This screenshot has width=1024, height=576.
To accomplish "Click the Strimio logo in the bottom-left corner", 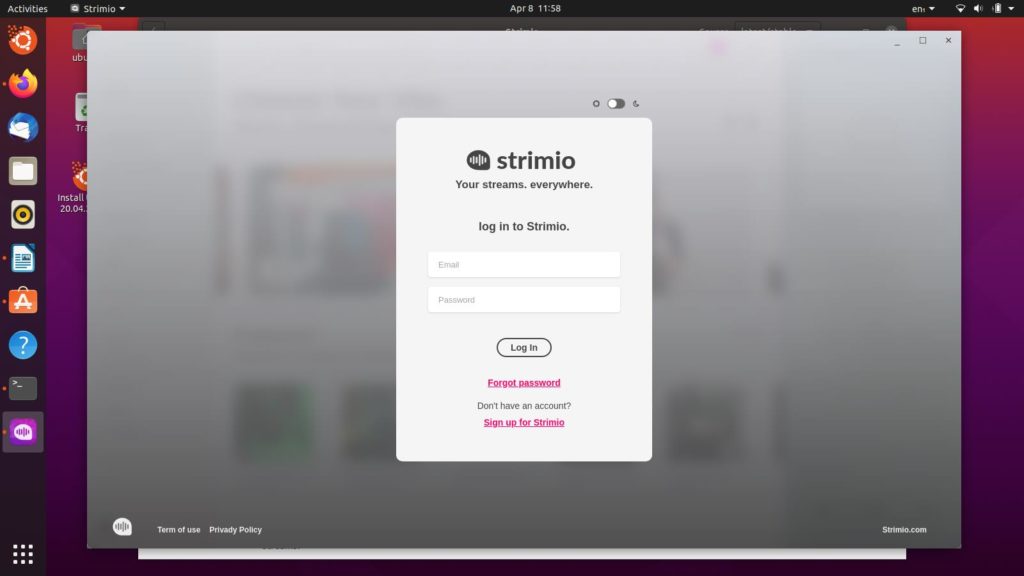I will (122, 527).
